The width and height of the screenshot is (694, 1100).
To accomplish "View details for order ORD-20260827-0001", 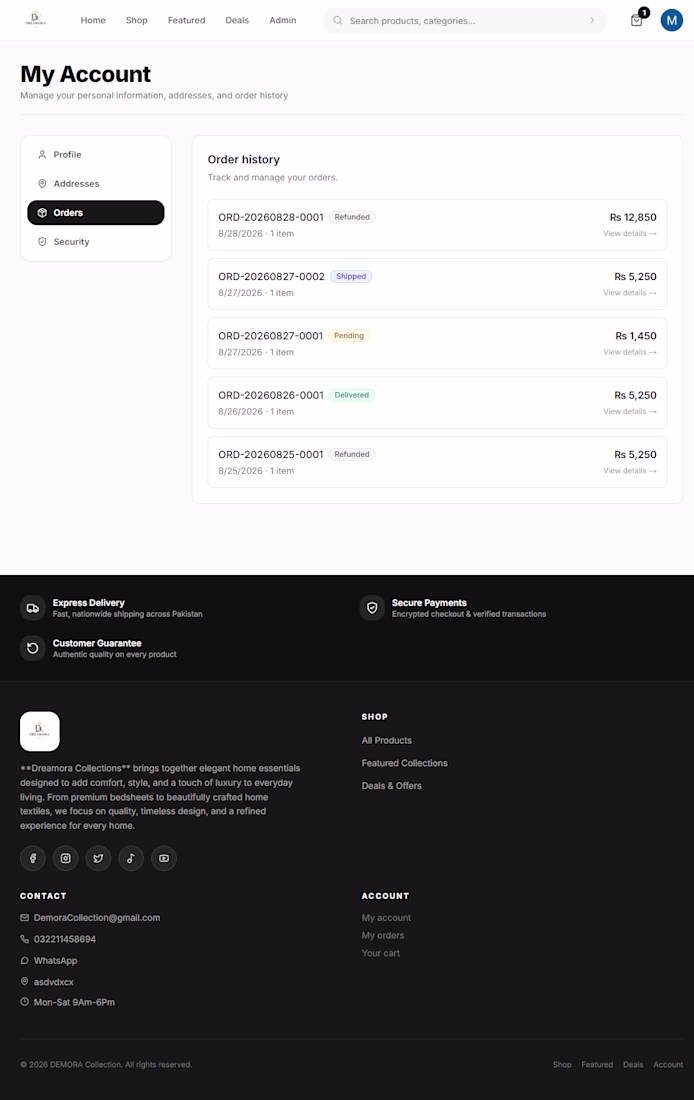I will click(629, 352).
